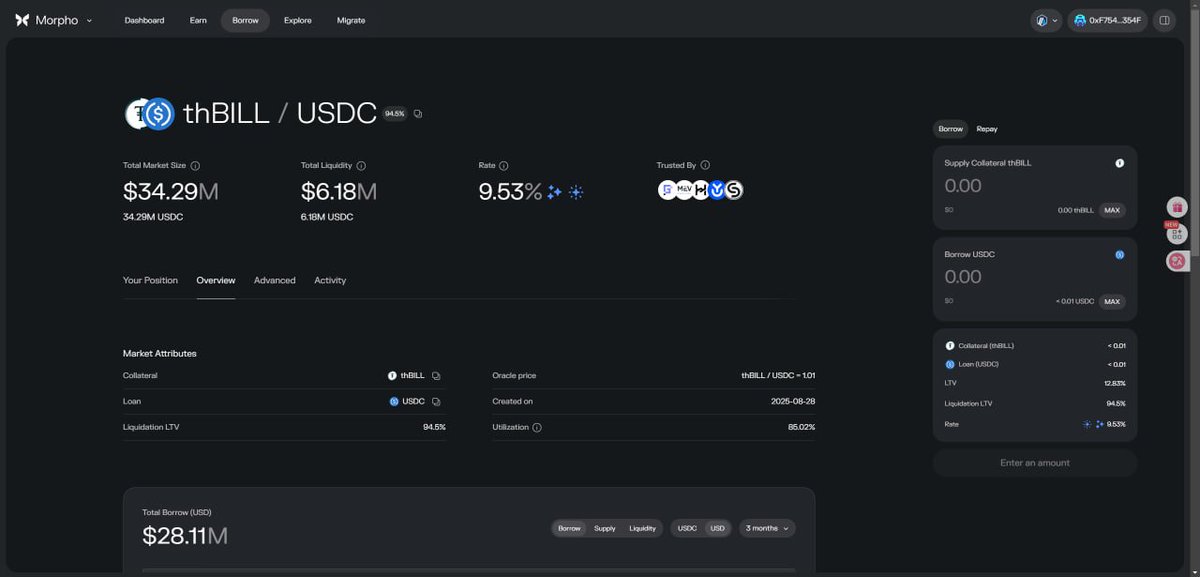Click the USDC loan token link
Viewport: 1200px width, 577px height.
(407, 401)
